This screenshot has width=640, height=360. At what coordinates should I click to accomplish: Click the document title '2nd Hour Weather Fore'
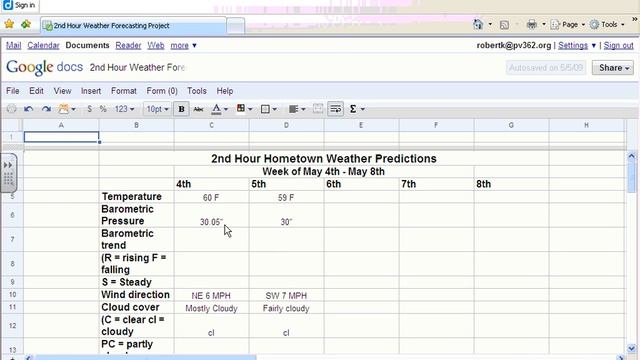(x=138, y=67)
